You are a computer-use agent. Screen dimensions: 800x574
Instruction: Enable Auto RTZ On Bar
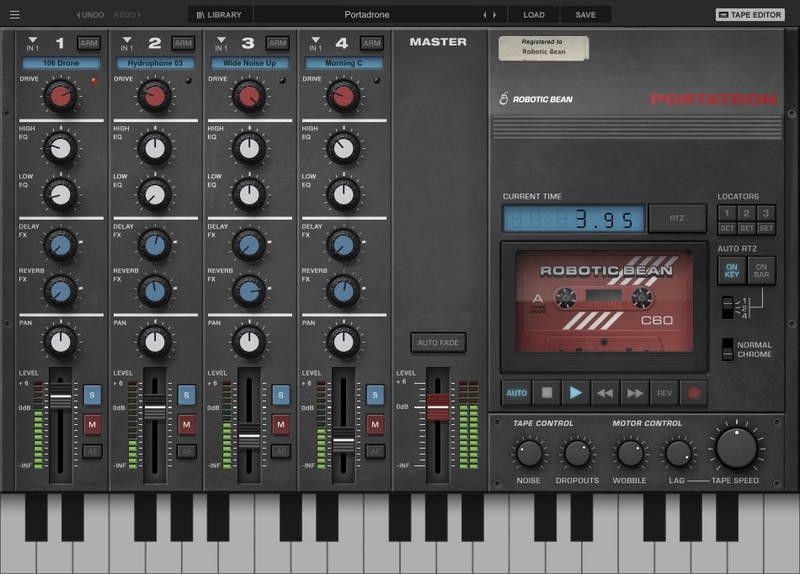(761, 270)
